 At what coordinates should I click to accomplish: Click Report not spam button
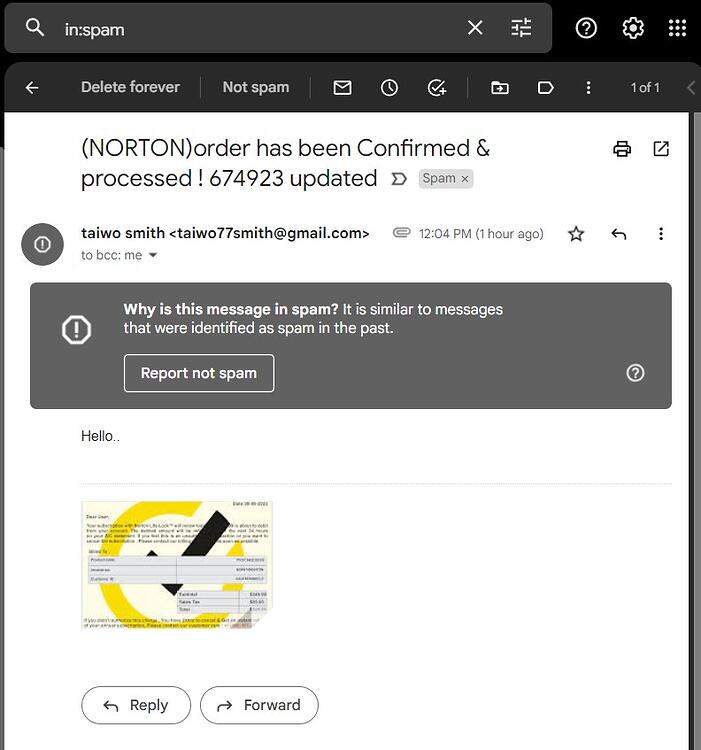coord(199,373)
